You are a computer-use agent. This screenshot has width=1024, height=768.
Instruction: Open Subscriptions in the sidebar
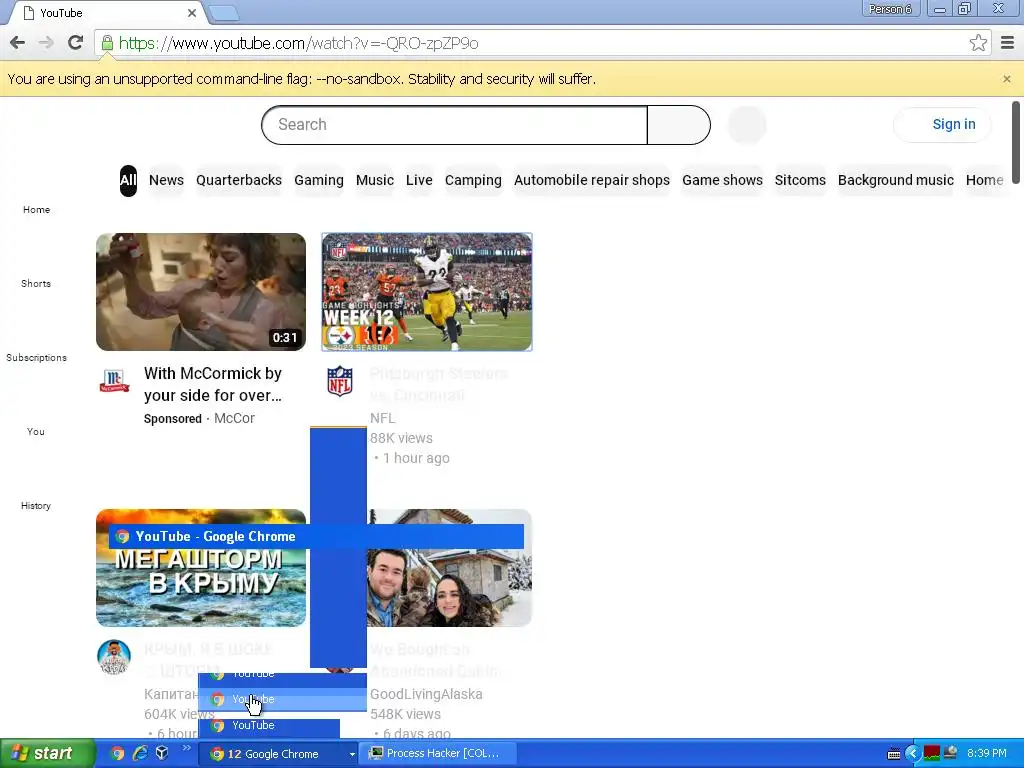pyautogui.click(x=36, y=357)
